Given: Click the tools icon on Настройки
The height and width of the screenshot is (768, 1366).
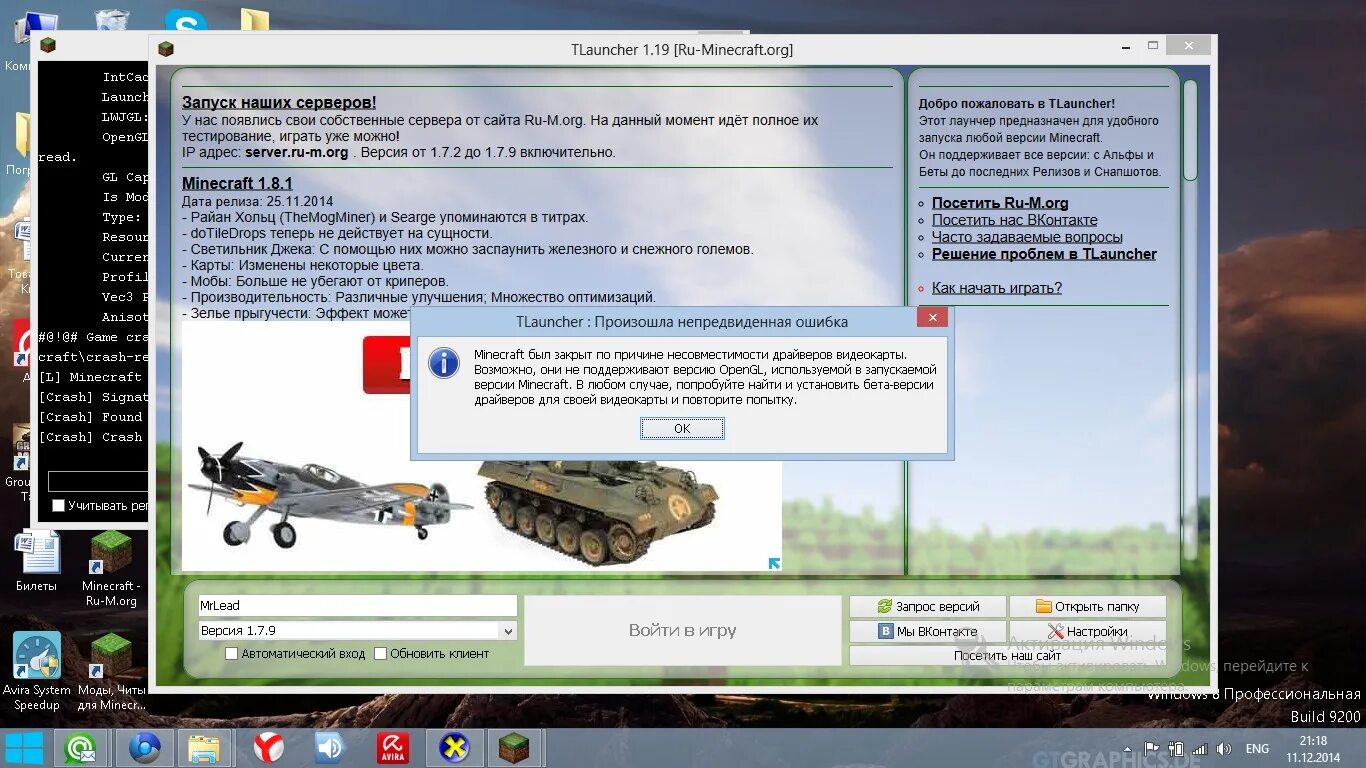Looking at the screenshot, I should coord(1055,631).
